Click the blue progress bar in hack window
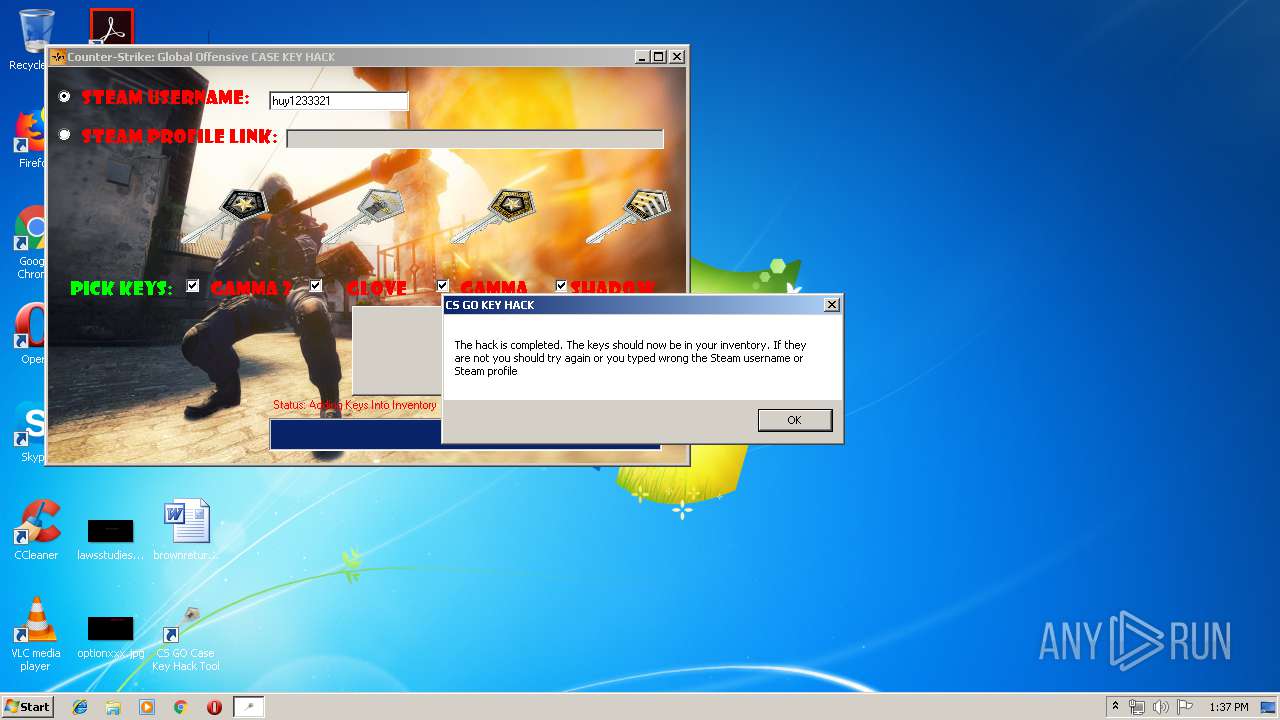Viewport: 1280px width, 720px height. [355, 434]
